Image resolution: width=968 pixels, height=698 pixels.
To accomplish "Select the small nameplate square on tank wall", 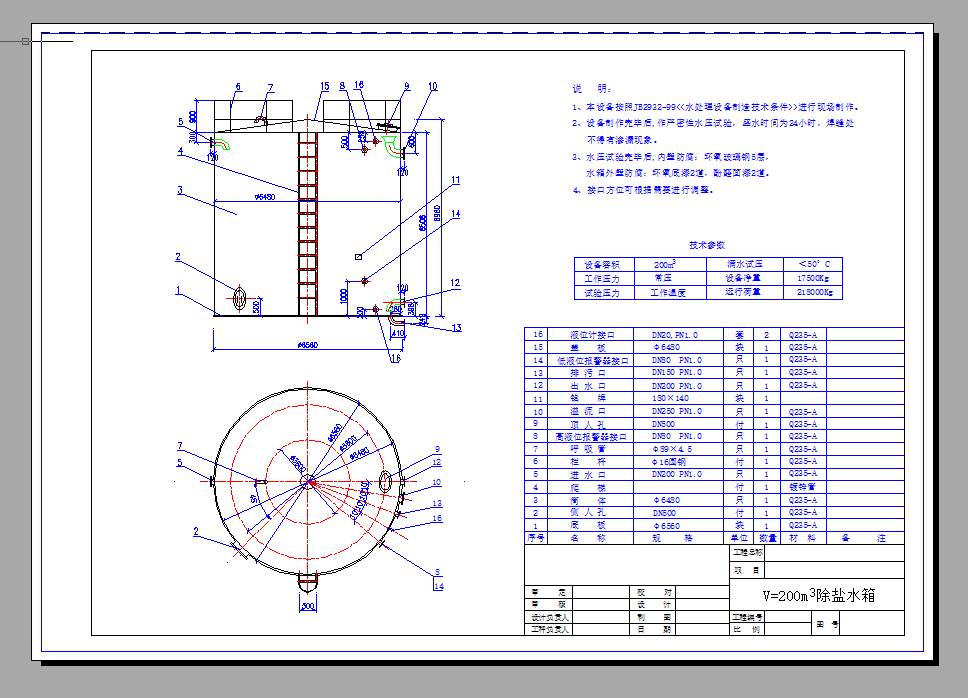I will [358, 258].
